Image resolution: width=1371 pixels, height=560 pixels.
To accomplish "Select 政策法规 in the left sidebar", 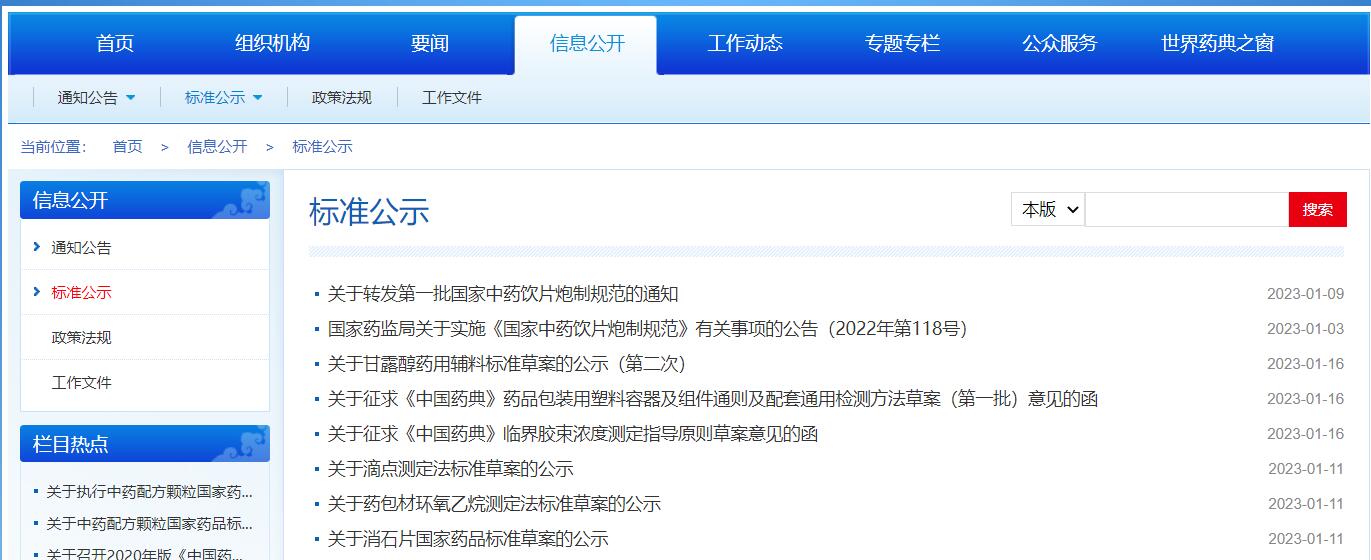I will [x=81, y=337].
